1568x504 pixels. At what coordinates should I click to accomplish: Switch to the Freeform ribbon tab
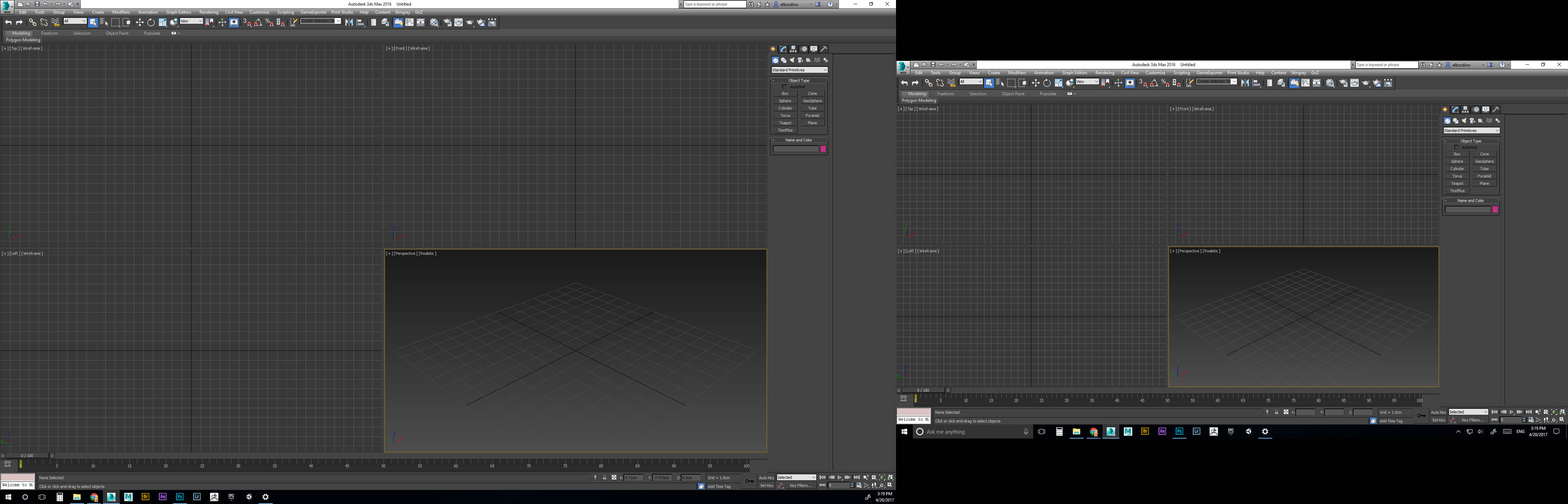[50, 33]
